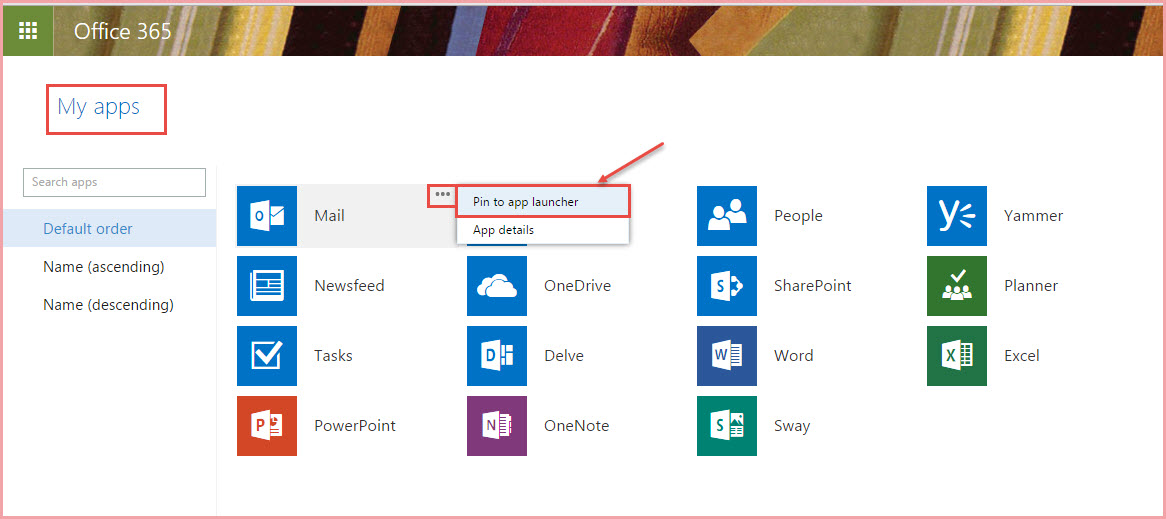Open the Newsfeed tile icon
This screenshot has width=1166, height=519.
267,286
